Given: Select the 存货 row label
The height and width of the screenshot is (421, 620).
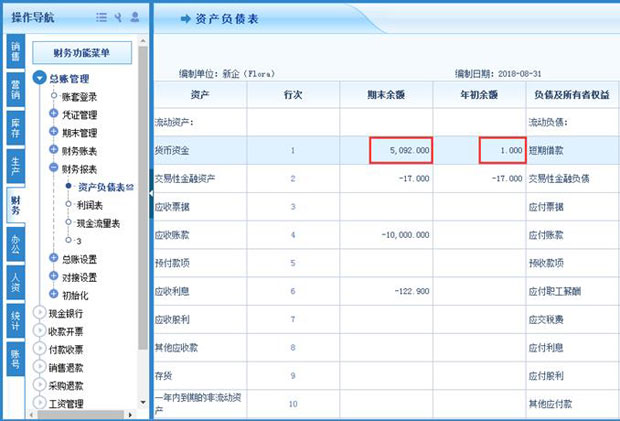Looking at the screenshot, I should (163, 376).
